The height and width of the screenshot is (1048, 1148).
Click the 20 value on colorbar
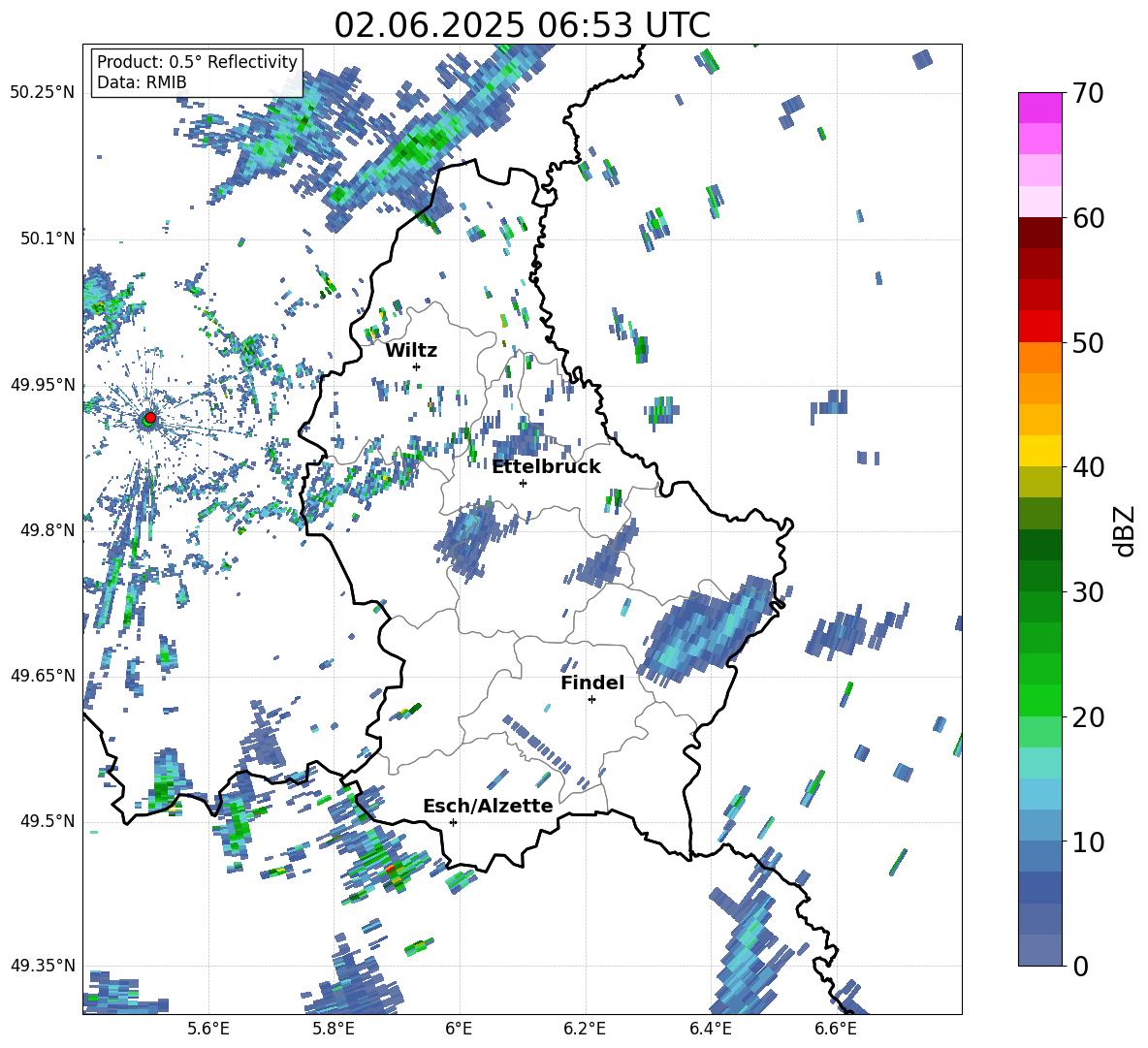click(x=1088, y=716)
